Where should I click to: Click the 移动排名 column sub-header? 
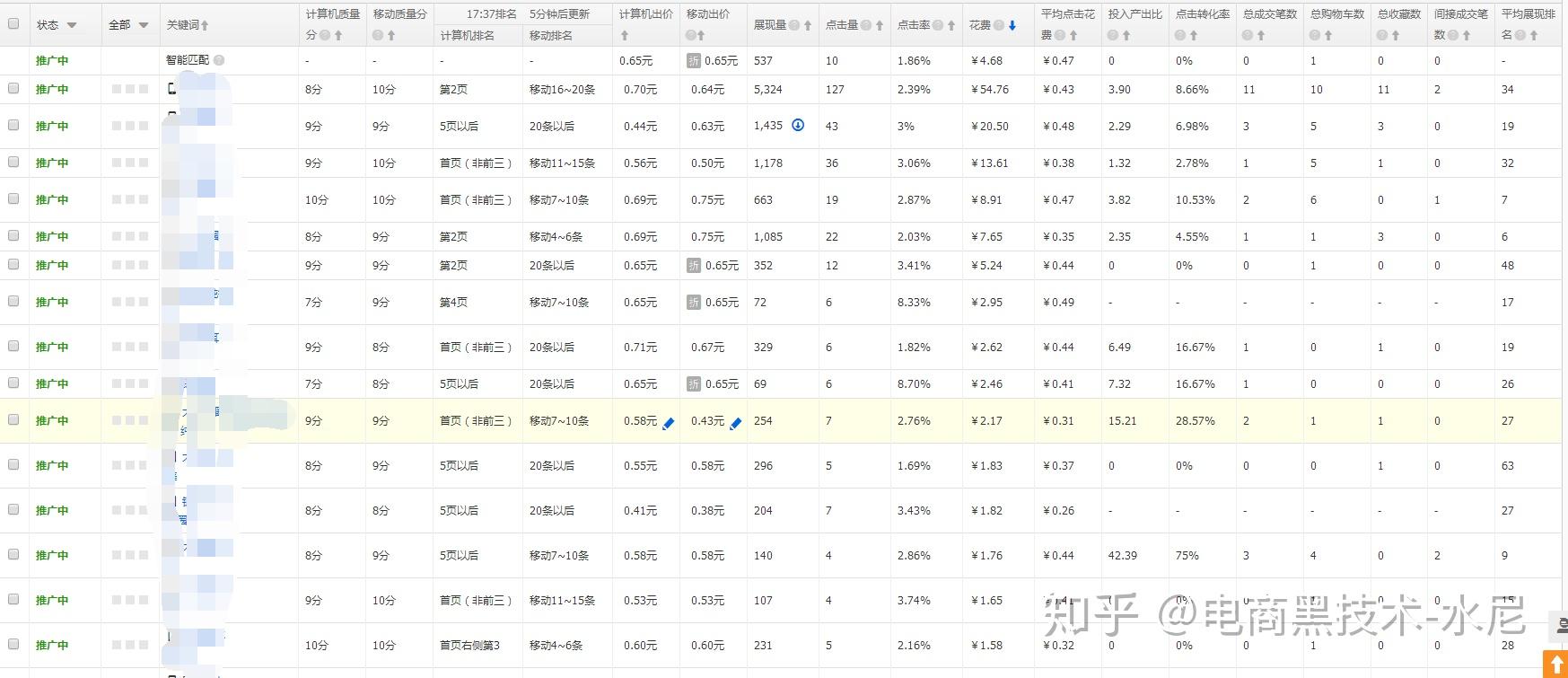[551, 36]
